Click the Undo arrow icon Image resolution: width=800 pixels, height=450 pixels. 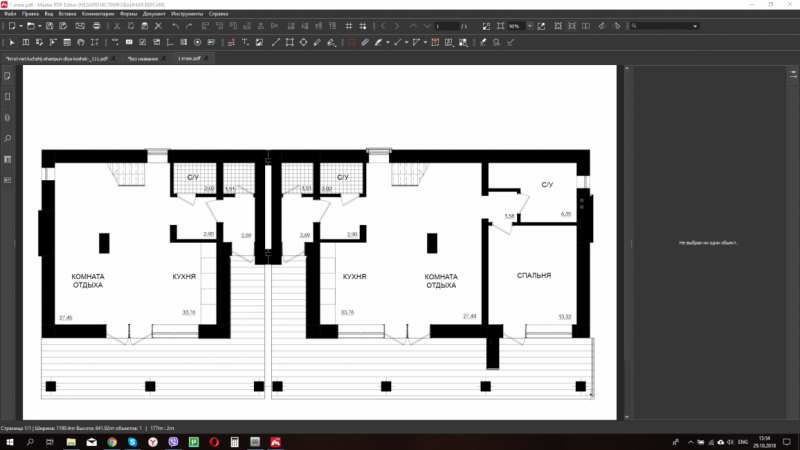pyautogui.click(x=176, y=26)
